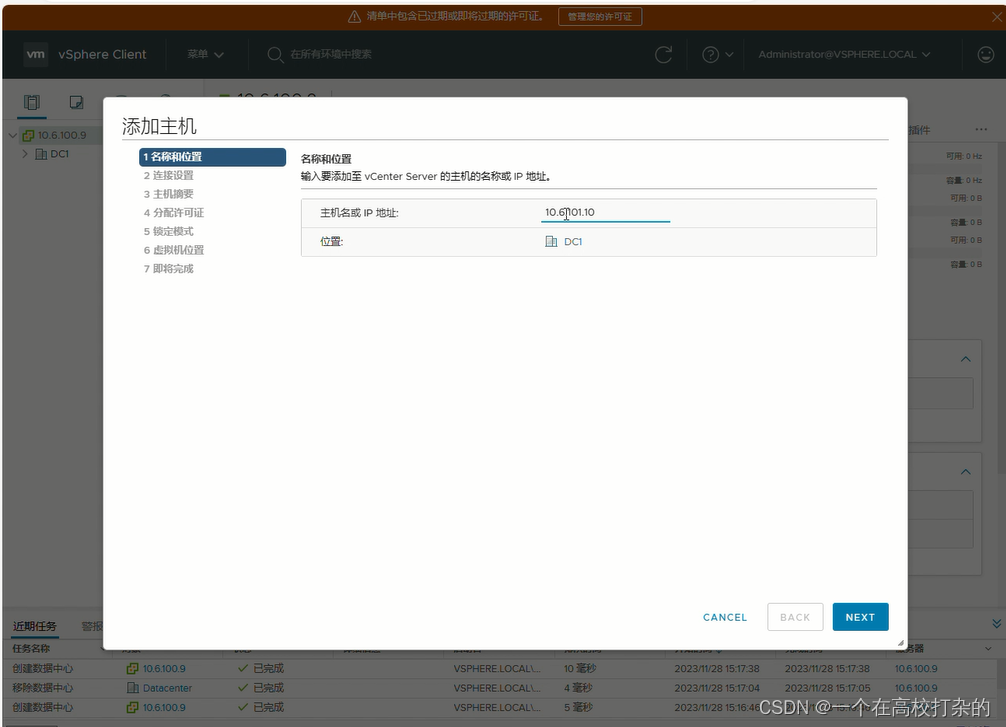Click the vSphere Client title
The height and width of the screenshot is (727, 1006).
tap(102, 55)
